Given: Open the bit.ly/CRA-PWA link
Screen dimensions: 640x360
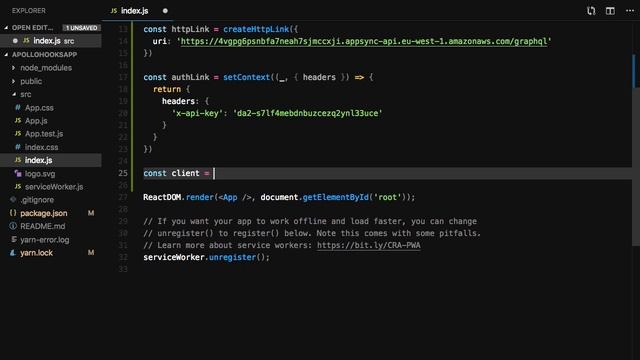Looking at the screenshot, I should 369,245.
